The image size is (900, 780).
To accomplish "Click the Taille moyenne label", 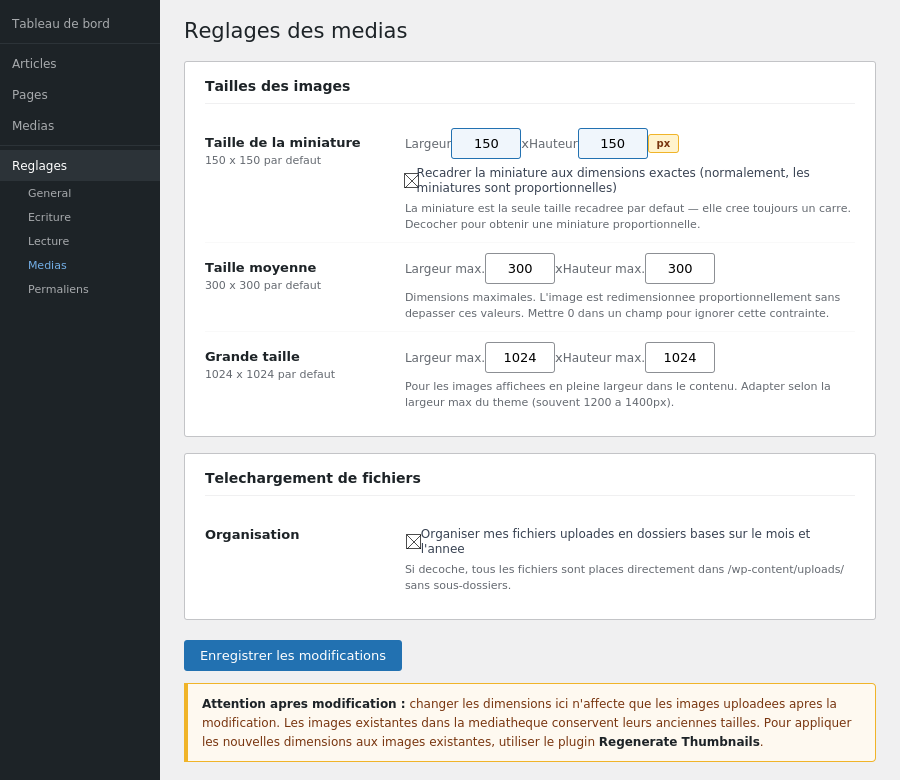I will pyautogui.click(x=261, y=267).
